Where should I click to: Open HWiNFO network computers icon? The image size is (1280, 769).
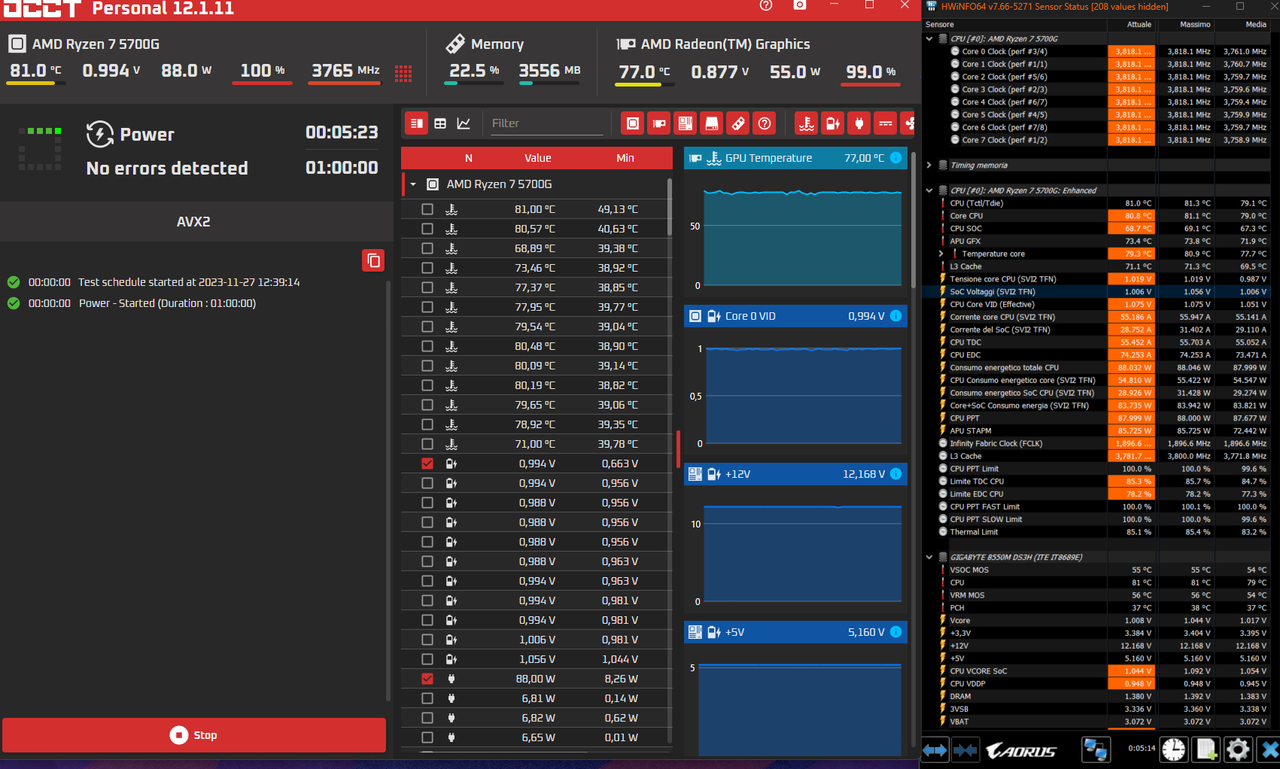pos(1095,749)
